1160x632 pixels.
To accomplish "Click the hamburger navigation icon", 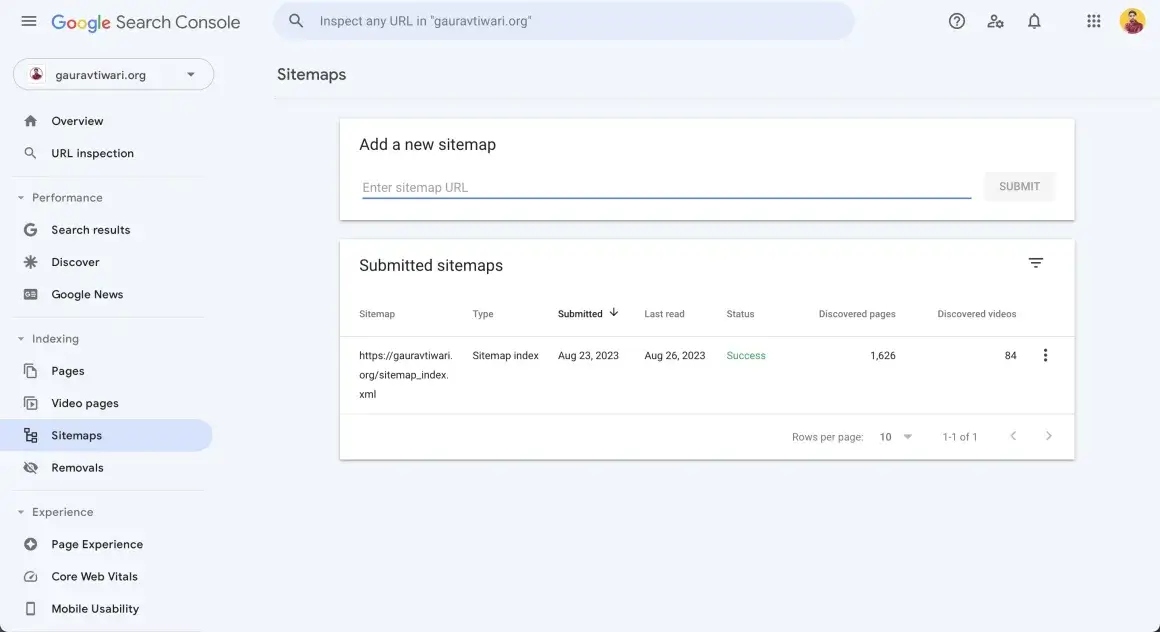I will tap(28, 21).
